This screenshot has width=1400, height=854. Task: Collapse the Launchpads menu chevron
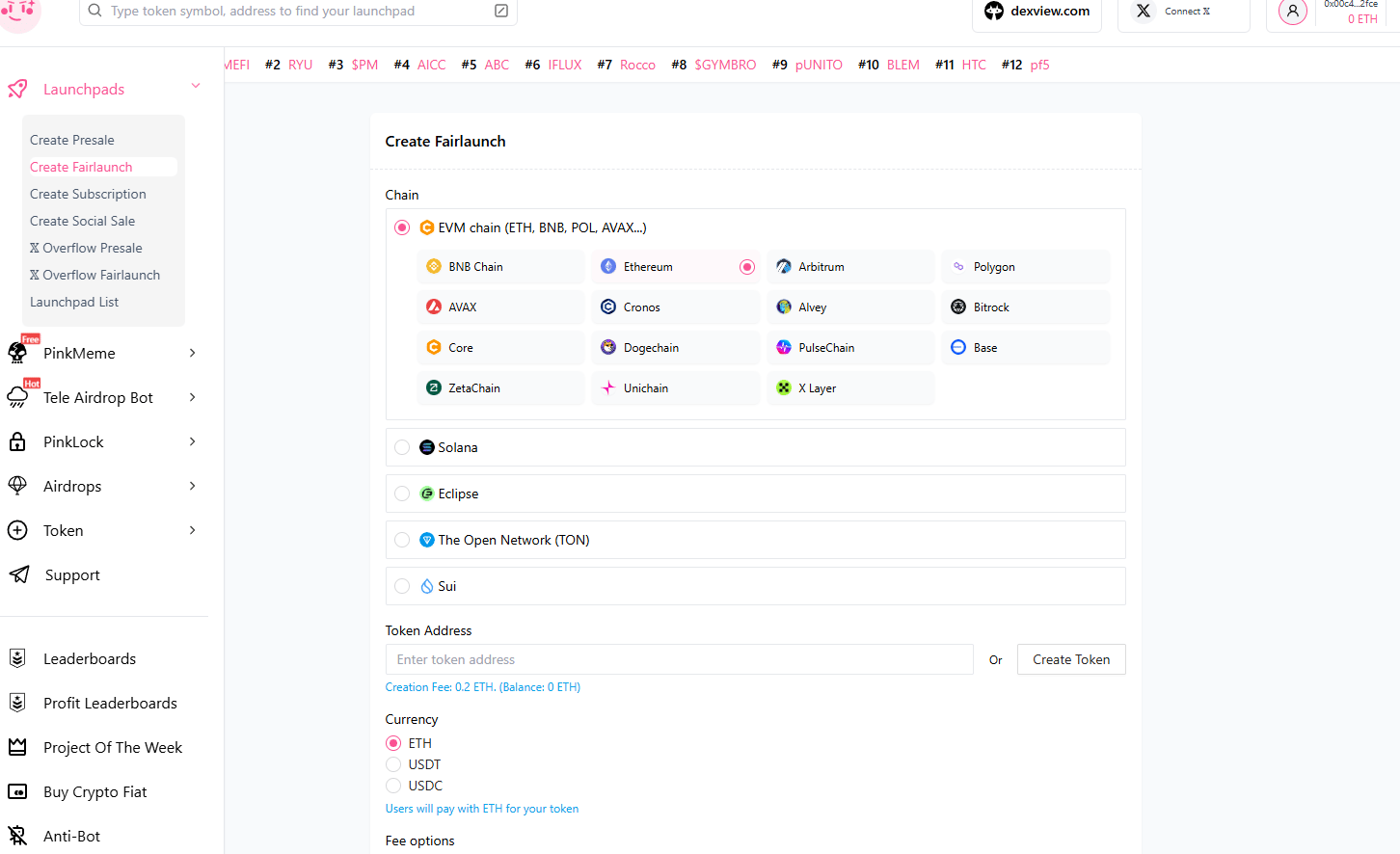(x=196, y=86)
